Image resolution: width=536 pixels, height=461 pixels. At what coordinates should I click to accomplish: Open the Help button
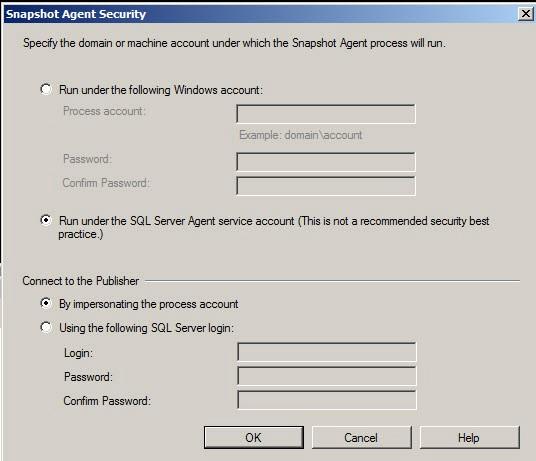tap(470, 437)
